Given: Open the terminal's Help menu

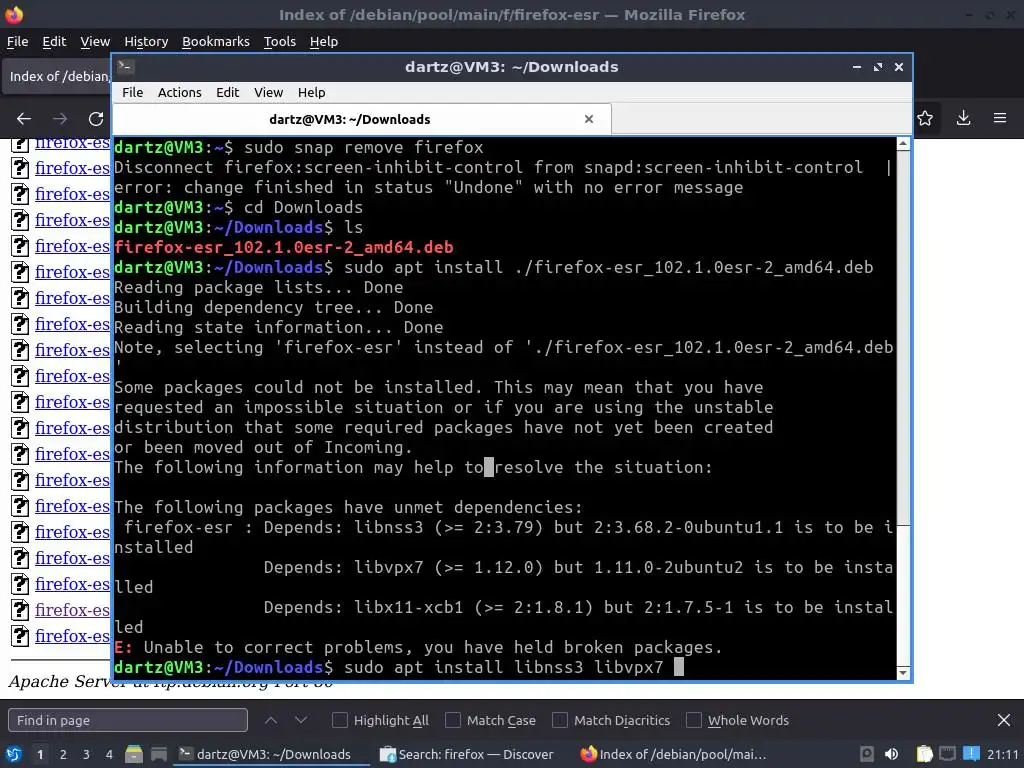Looking at the screenshot, I should pyautogui.click(x=312, y=92).
